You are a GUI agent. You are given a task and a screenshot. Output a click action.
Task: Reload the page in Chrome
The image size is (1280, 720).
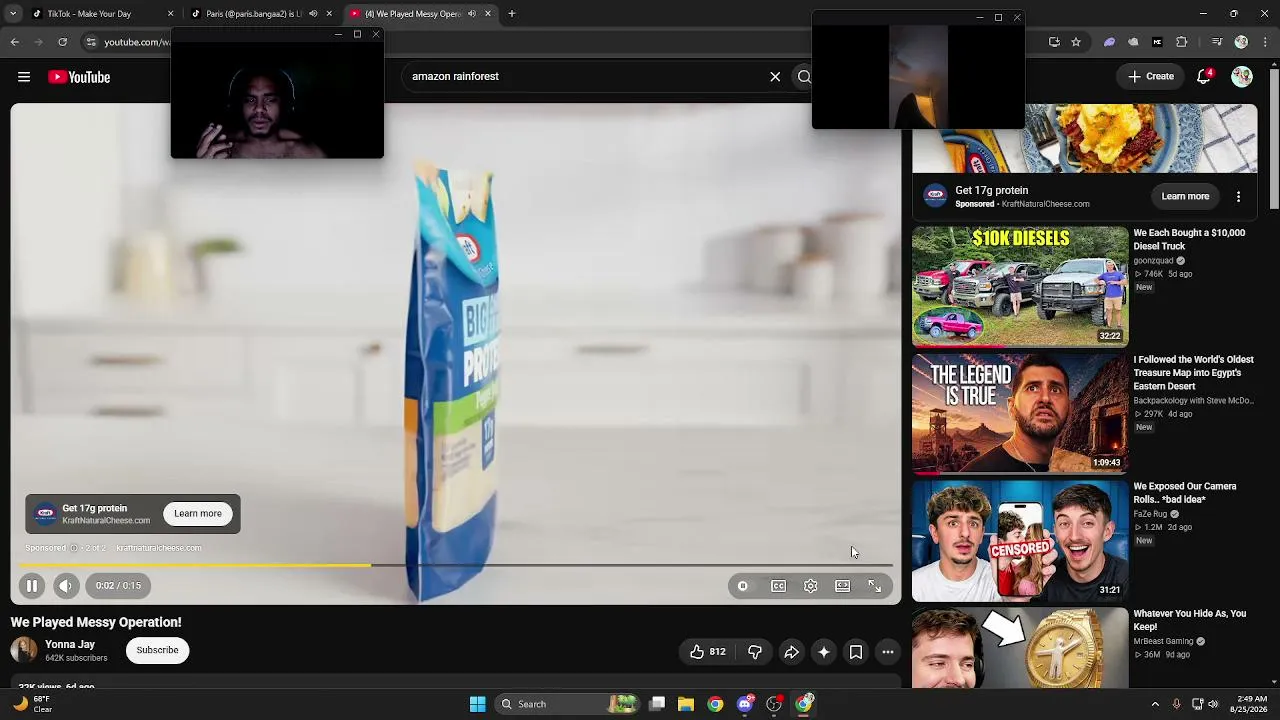(x=62, y=42)
